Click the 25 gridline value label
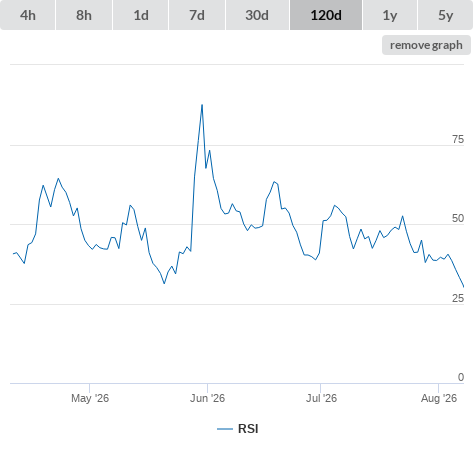This screenshot has width=474, height=455. (x=458, y=298)
